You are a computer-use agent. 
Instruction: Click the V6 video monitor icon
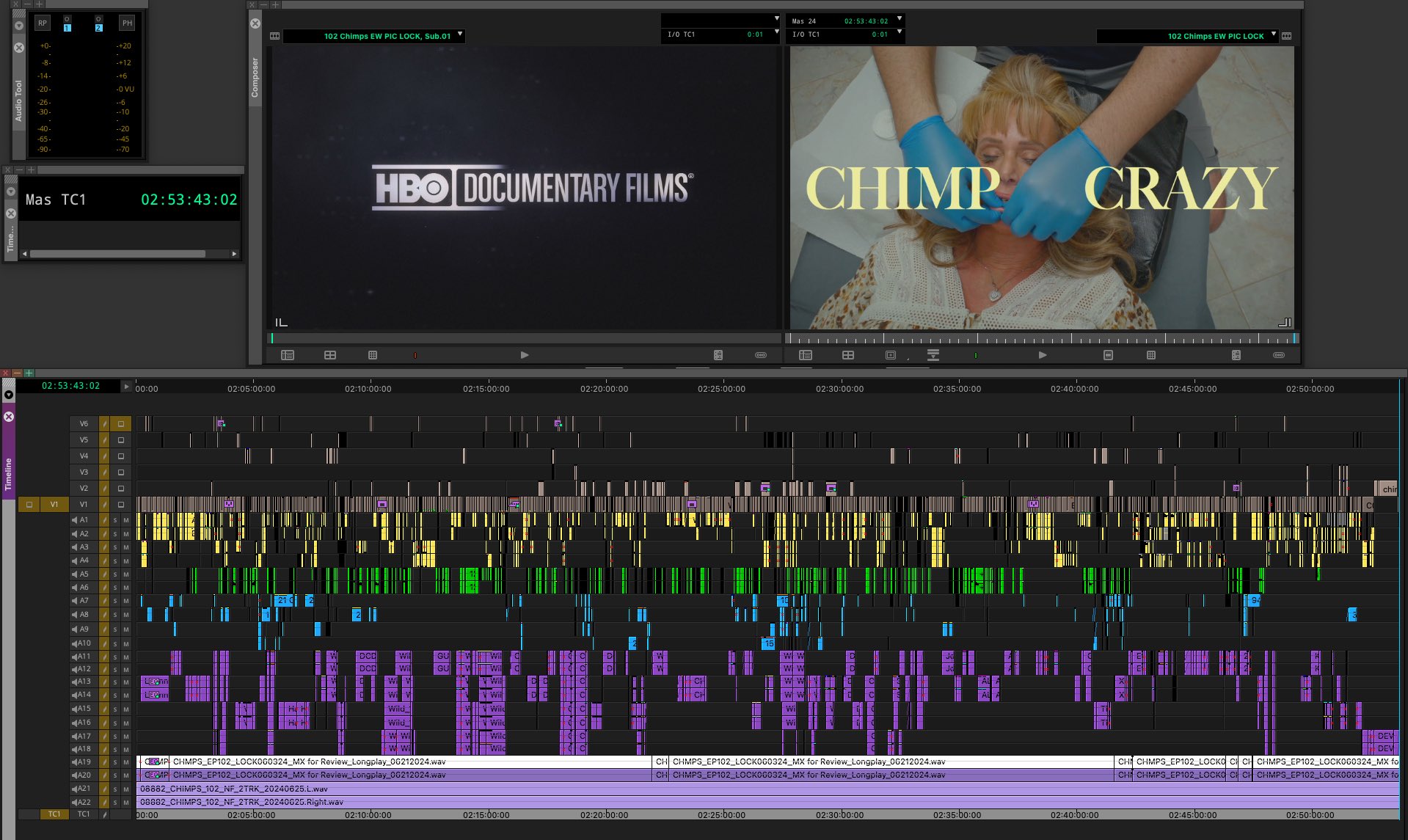point(121,424)
